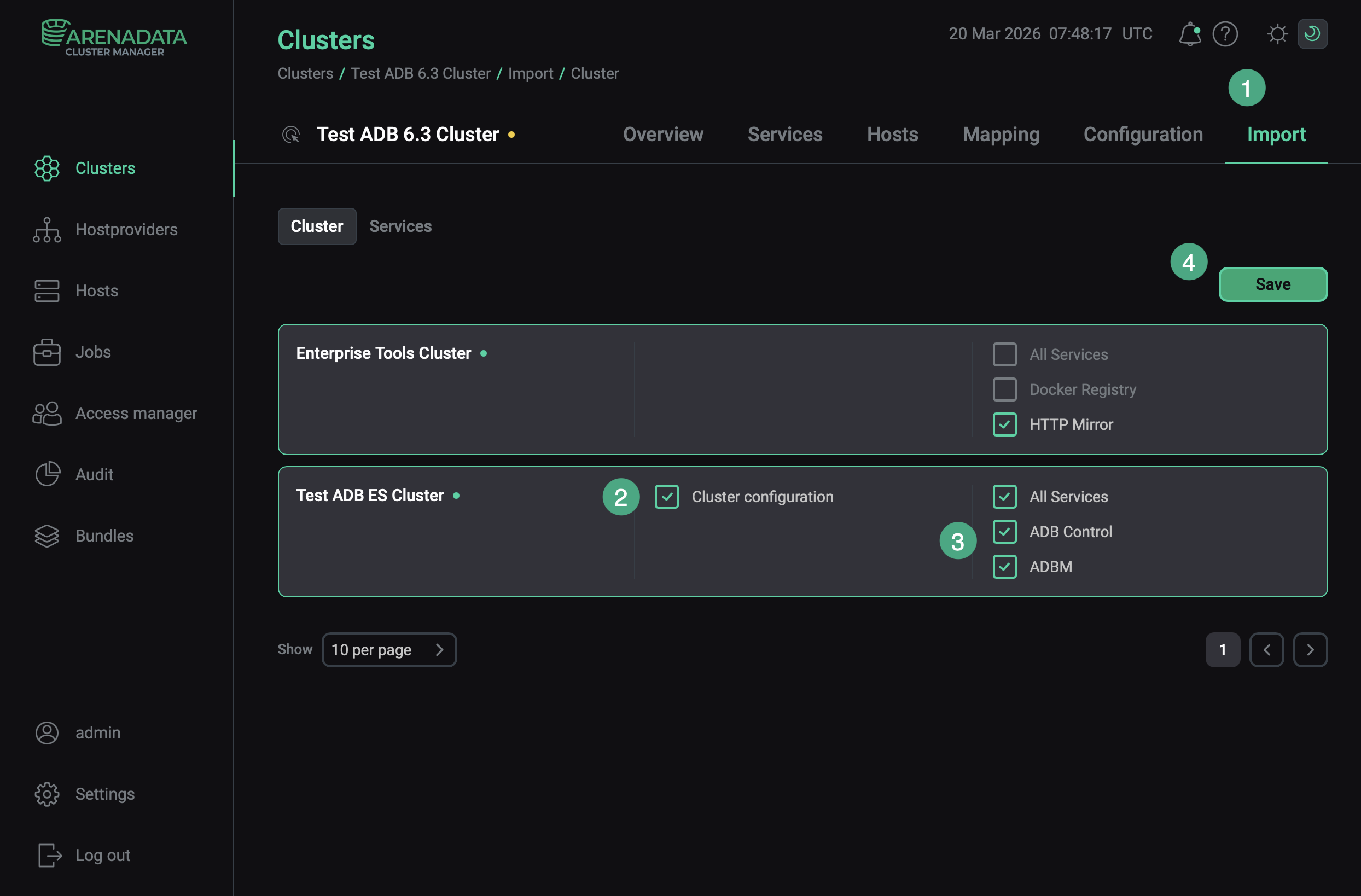The height and width of the screenshot is (896, 1361).
Task: Open the Clusters section in the sidebar
Action: (105, 168)
